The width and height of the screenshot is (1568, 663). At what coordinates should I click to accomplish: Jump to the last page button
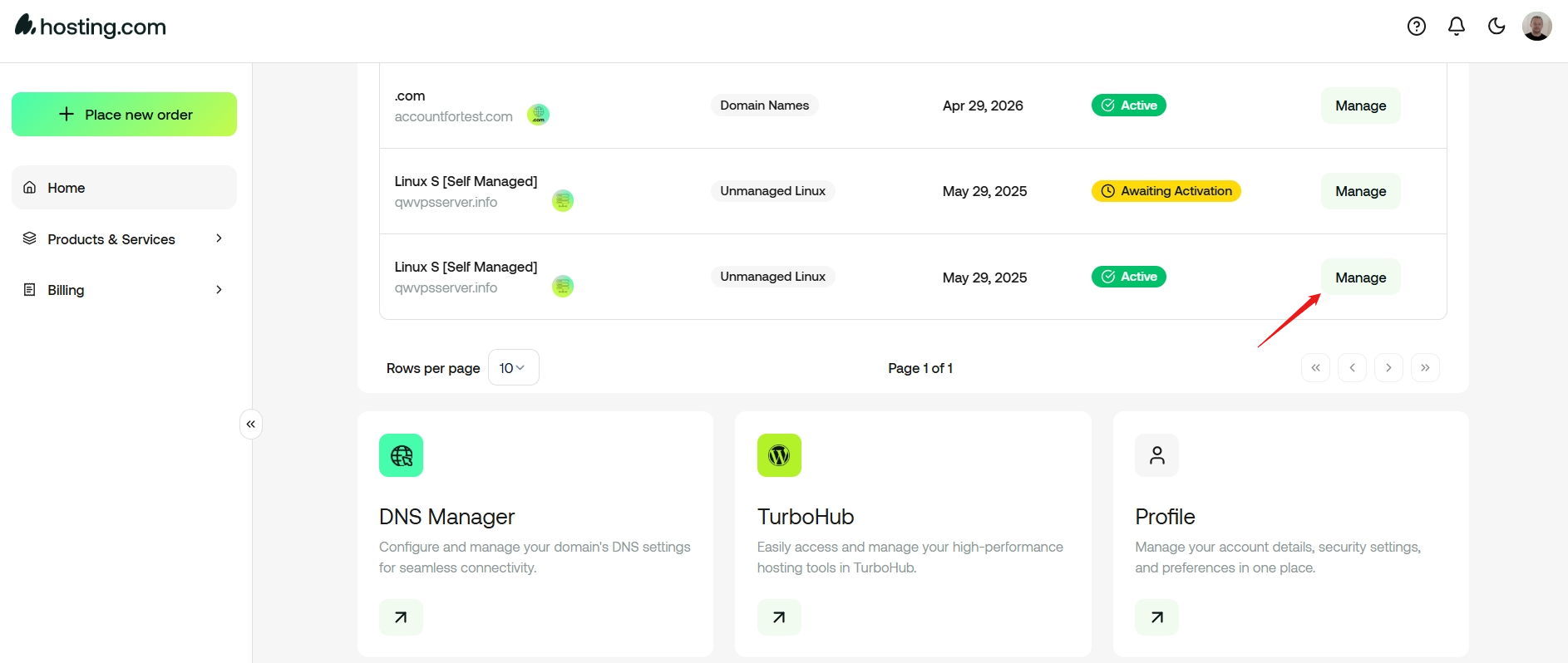coord(1425,368)
